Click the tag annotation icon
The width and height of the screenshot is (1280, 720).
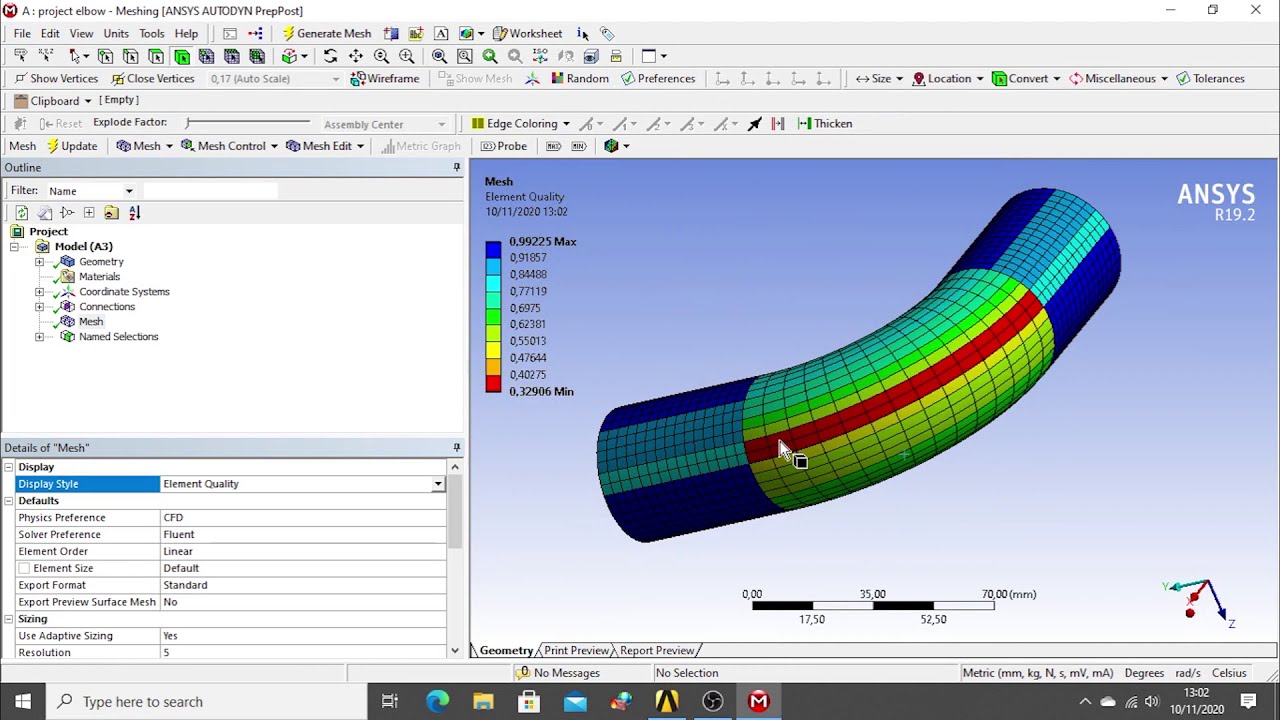tap(607, 33)
